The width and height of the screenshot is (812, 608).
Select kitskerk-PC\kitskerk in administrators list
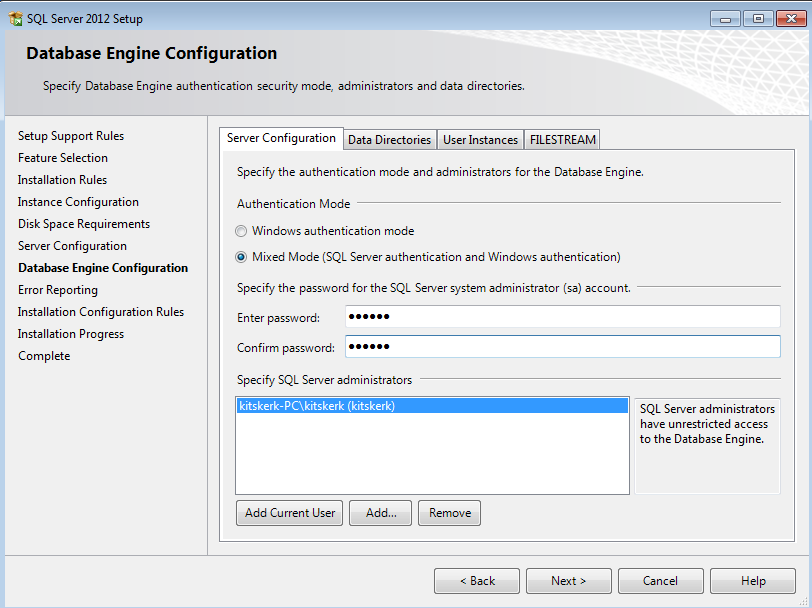[x=317, y=406]
